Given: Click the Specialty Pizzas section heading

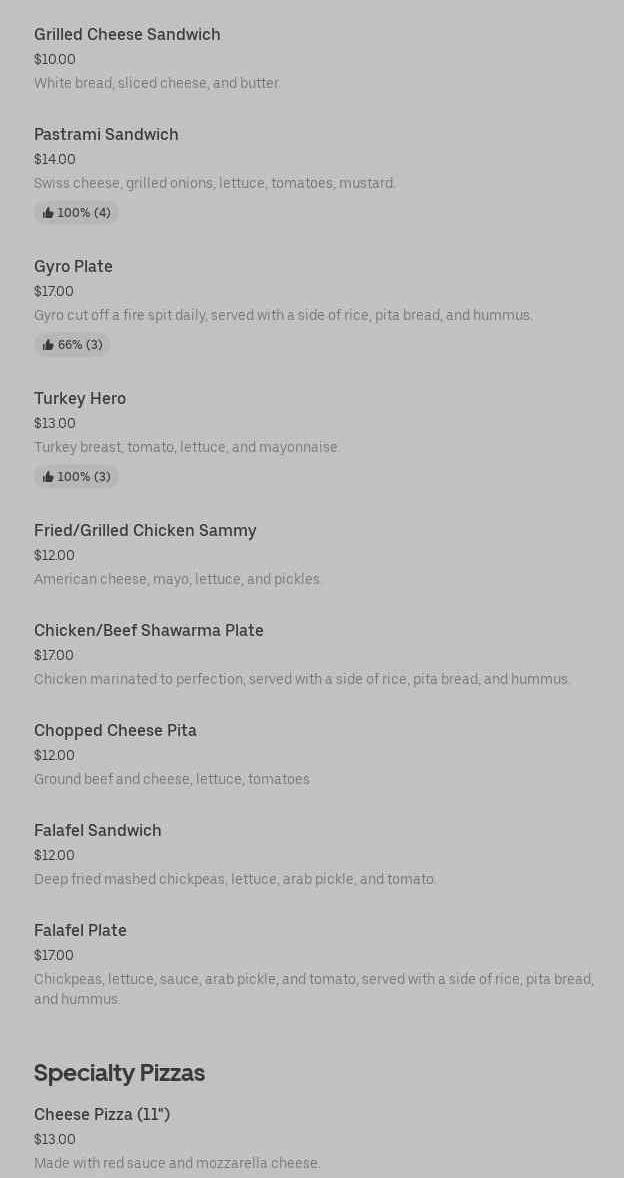Looking at the screenshot, I should pyautogui.click(x=119, y=1073).
